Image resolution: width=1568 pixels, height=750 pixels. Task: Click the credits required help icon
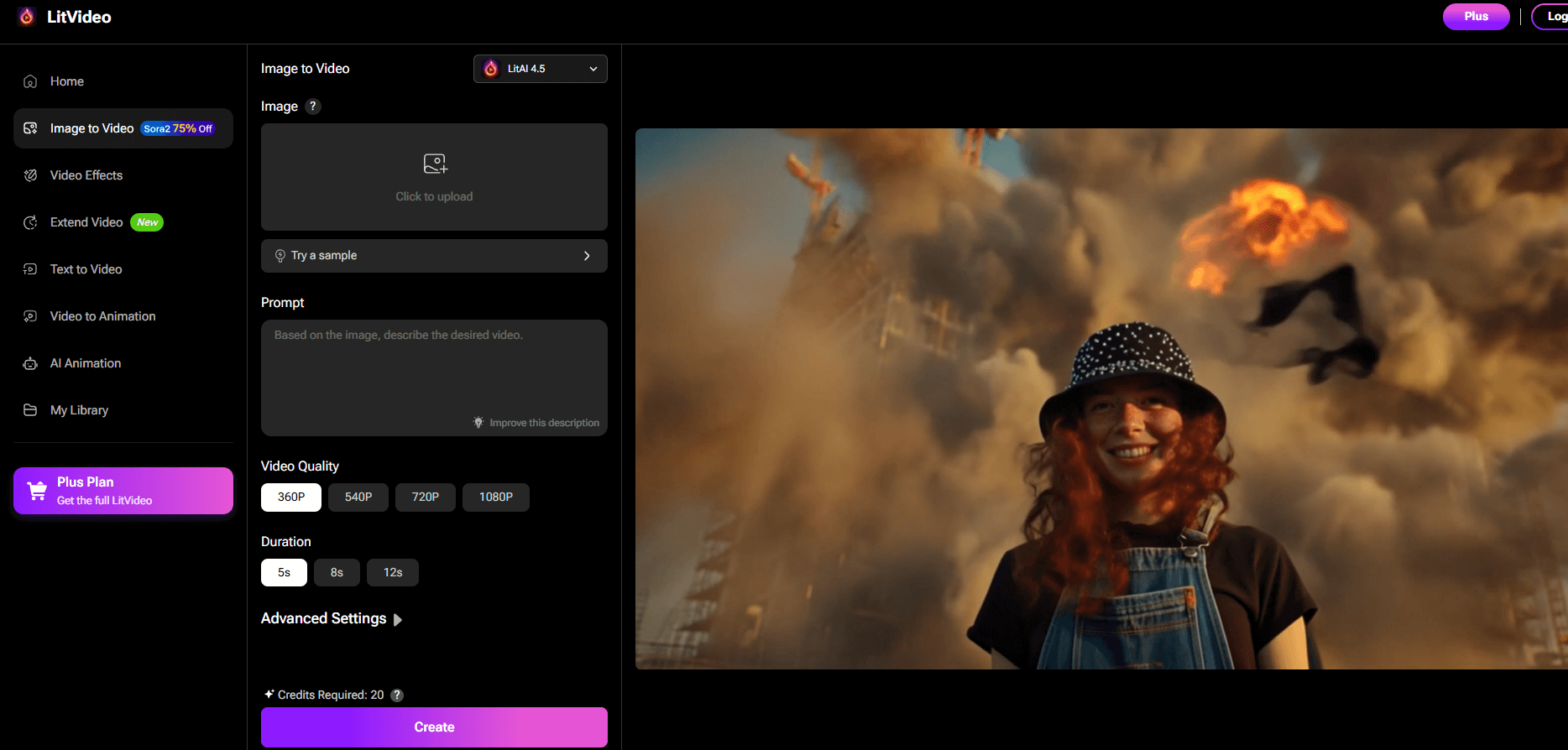[x=398, y=695]
